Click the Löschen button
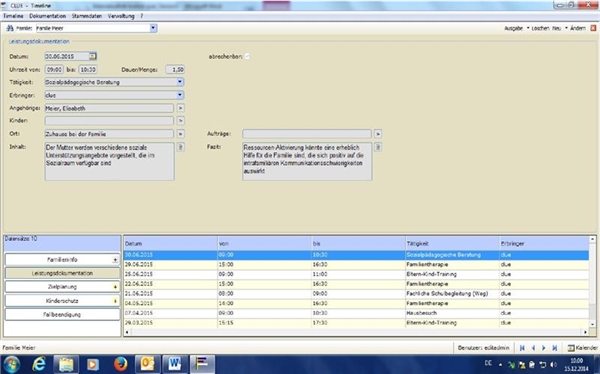Image resolution: width=600 pixels, height=374 pixels. point(540,28)
